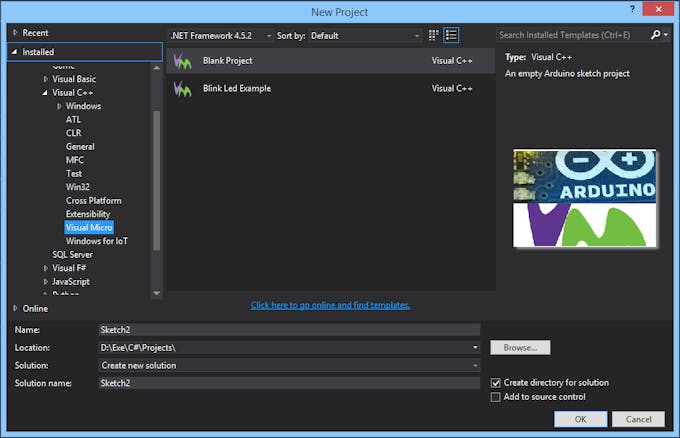
Task: Switch to small icons list view
Action: click(x=452, y=35)
